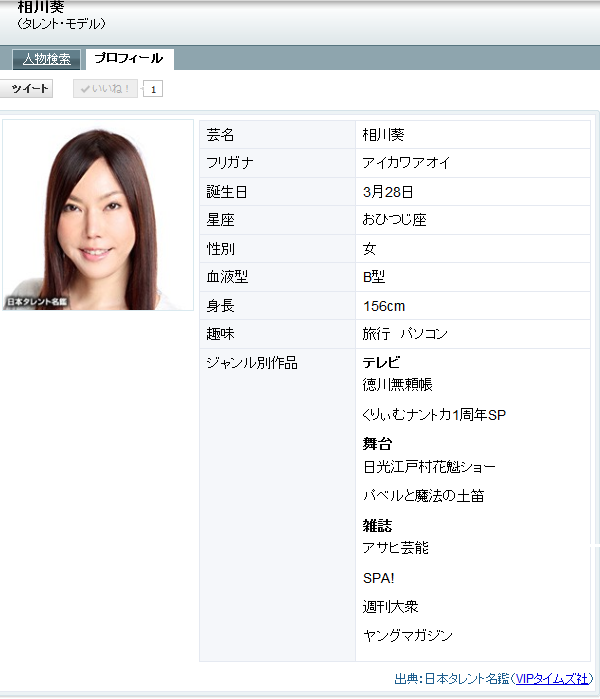600x699 pixels.
Task: Select the プロフィール tab
Action: click(129, 58)
